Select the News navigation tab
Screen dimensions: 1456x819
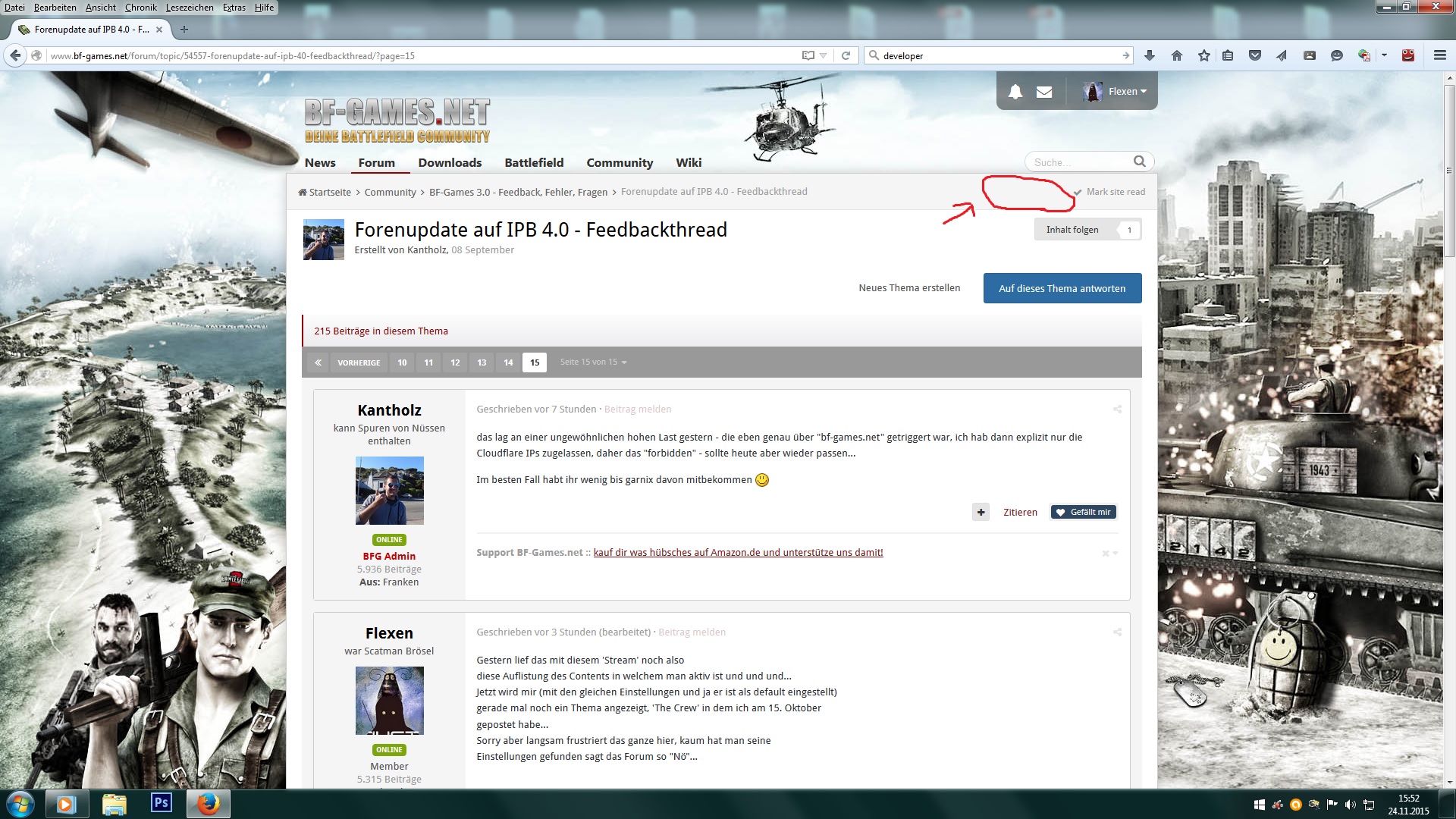click(x=320, y=163)
